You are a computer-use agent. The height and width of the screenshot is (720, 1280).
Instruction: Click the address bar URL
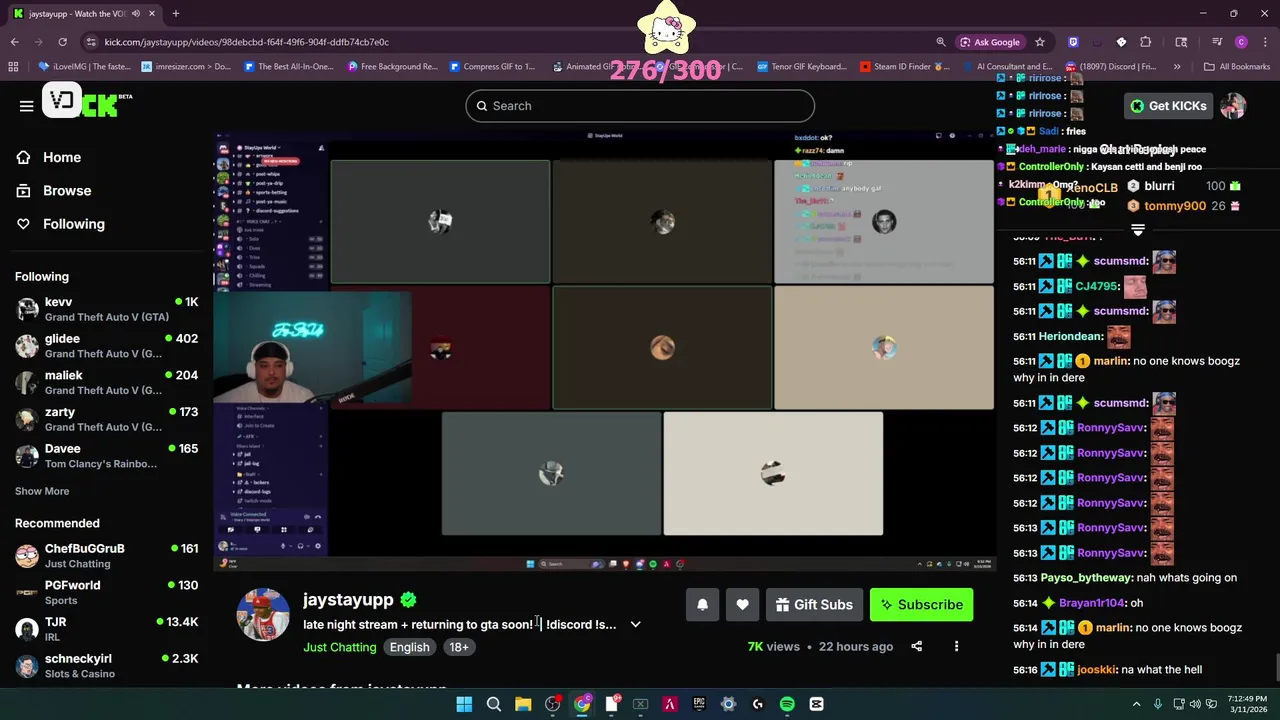tap(247, 42)
